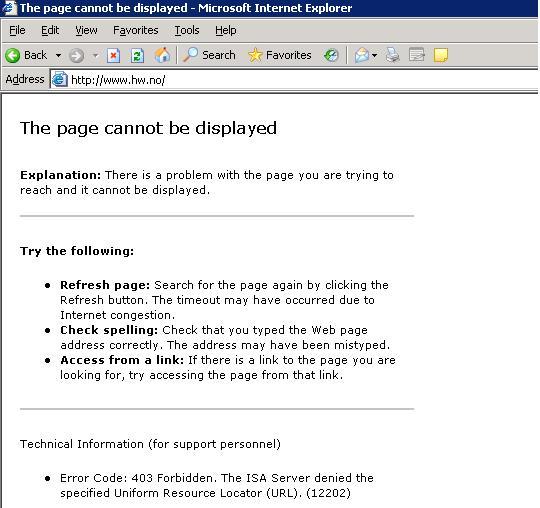Open the Back history dropdown arrow
The image size is (540, 508).
[x=59, y=55]
